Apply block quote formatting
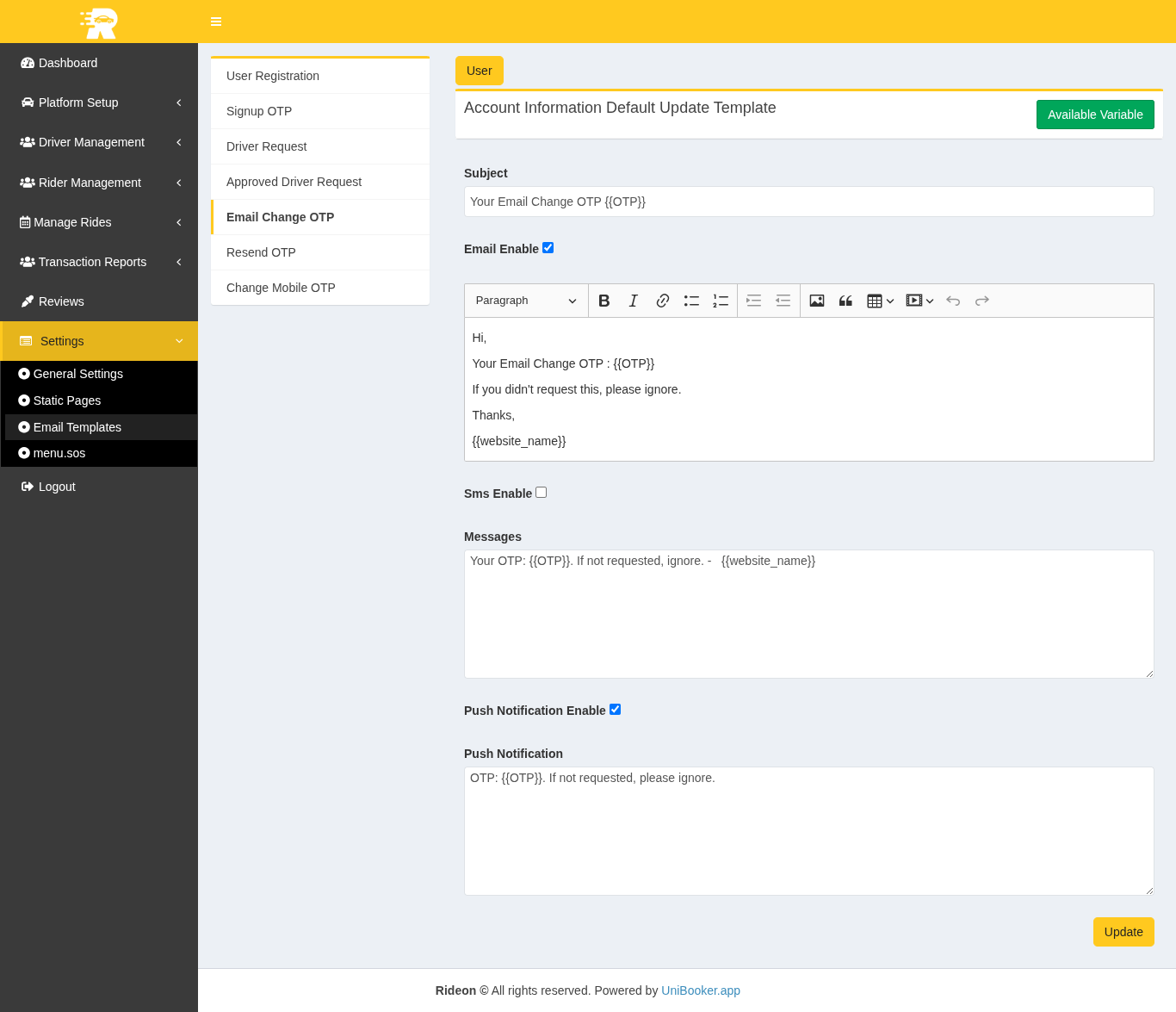This screenshot has width=1176, height=1012. [x=845, y=301]
